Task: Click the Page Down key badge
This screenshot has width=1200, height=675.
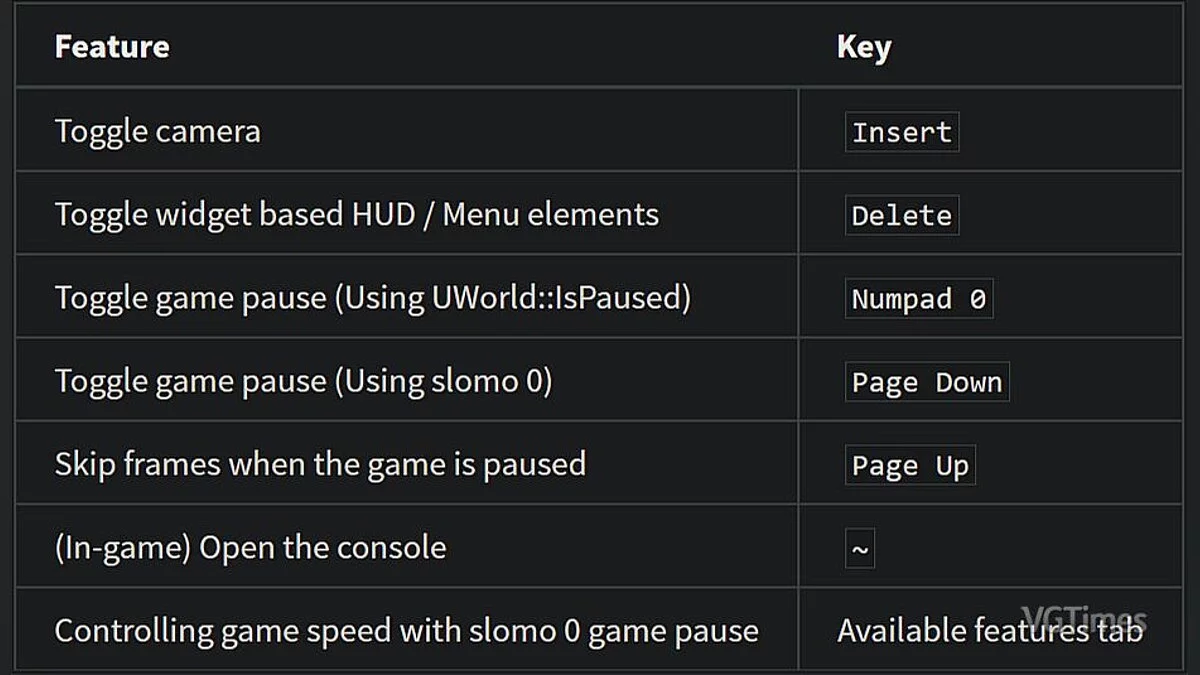Action: [x=926, y=382]
